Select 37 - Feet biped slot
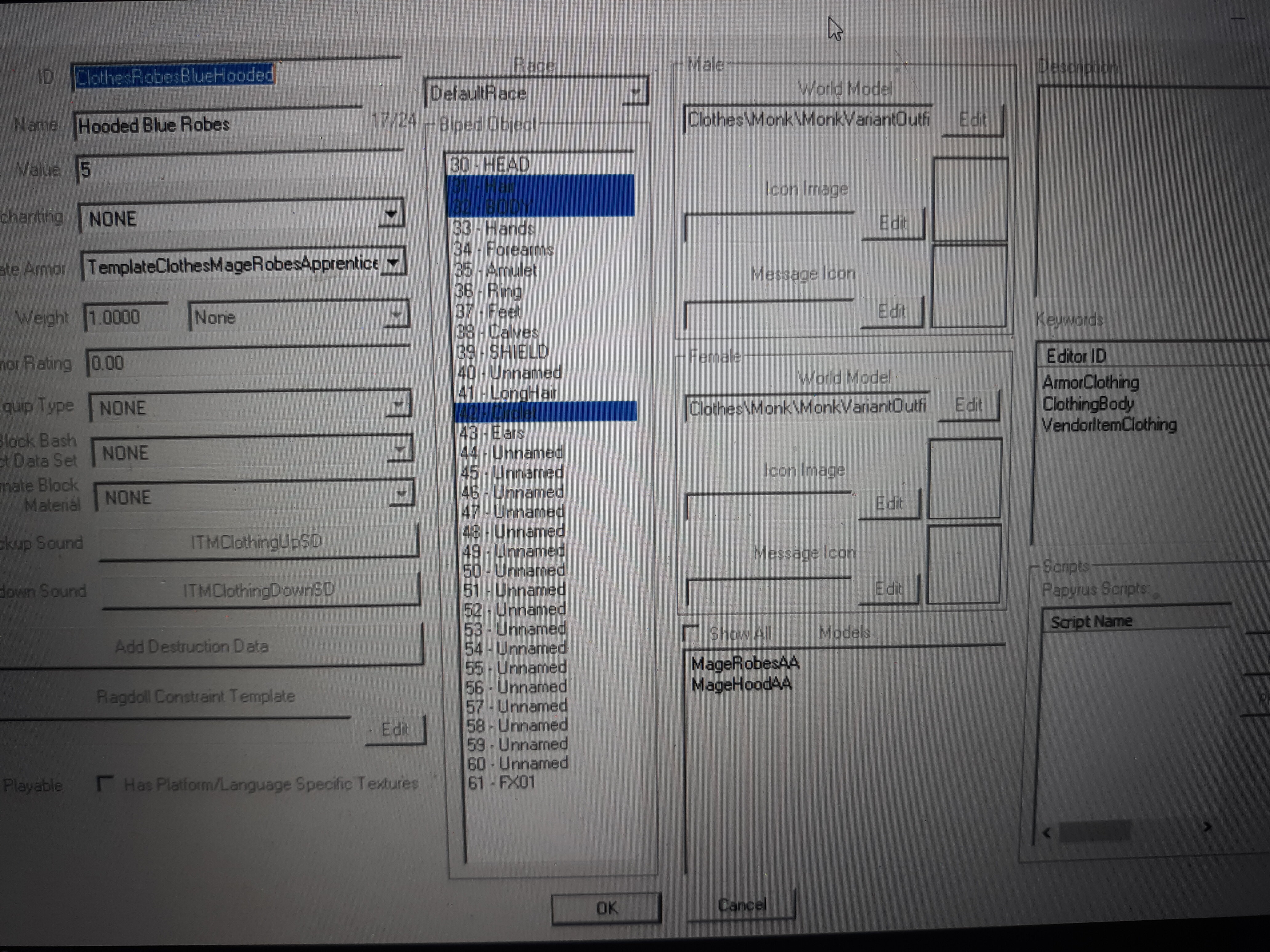The height and width of the screenshot is (952, 1270). point(544,311)
